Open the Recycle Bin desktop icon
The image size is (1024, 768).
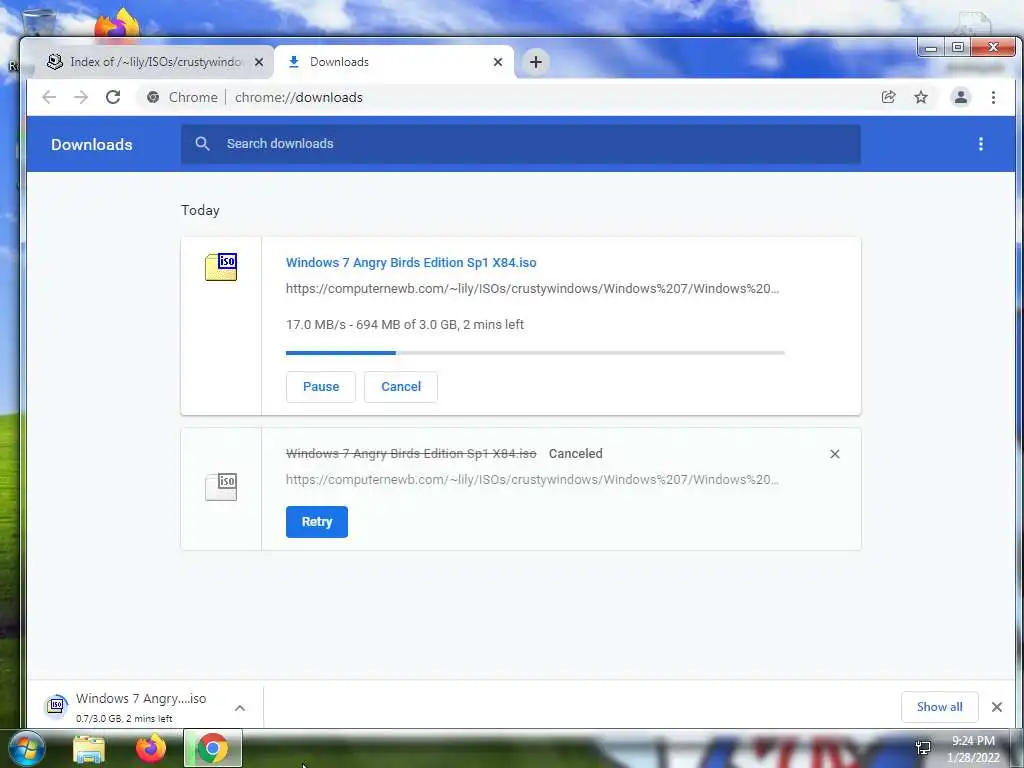coord(39,24)
